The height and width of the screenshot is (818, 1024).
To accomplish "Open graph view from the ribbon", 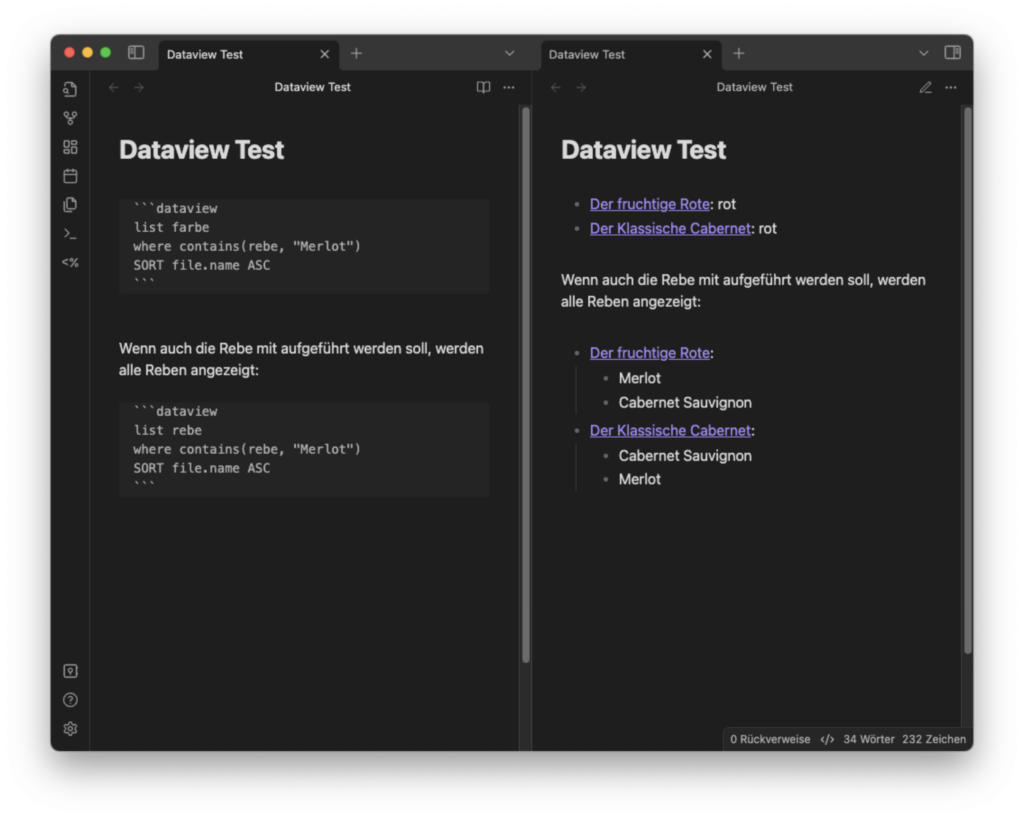I will pos(71,118).
